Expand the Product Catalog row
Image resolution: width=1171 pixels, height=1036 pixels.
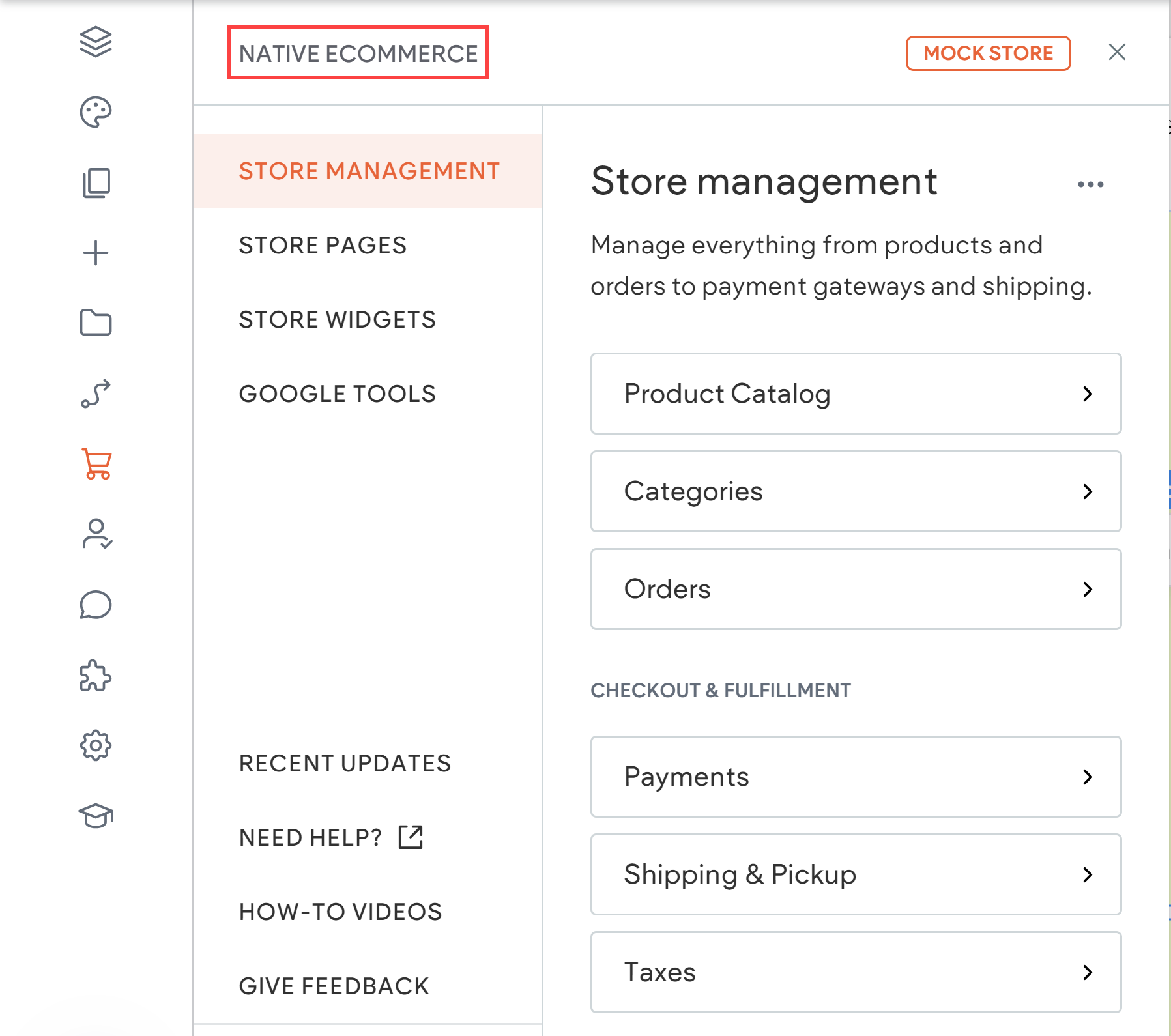tap(856, 394)
